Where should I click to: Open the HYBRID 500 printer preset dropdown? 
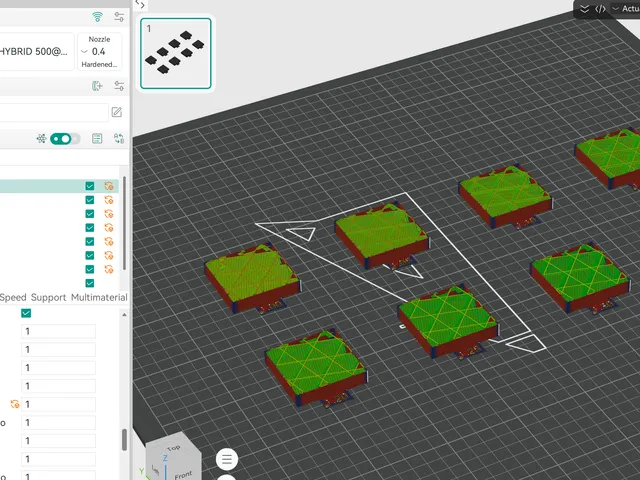pyautogui.click(x=36, y=51)
